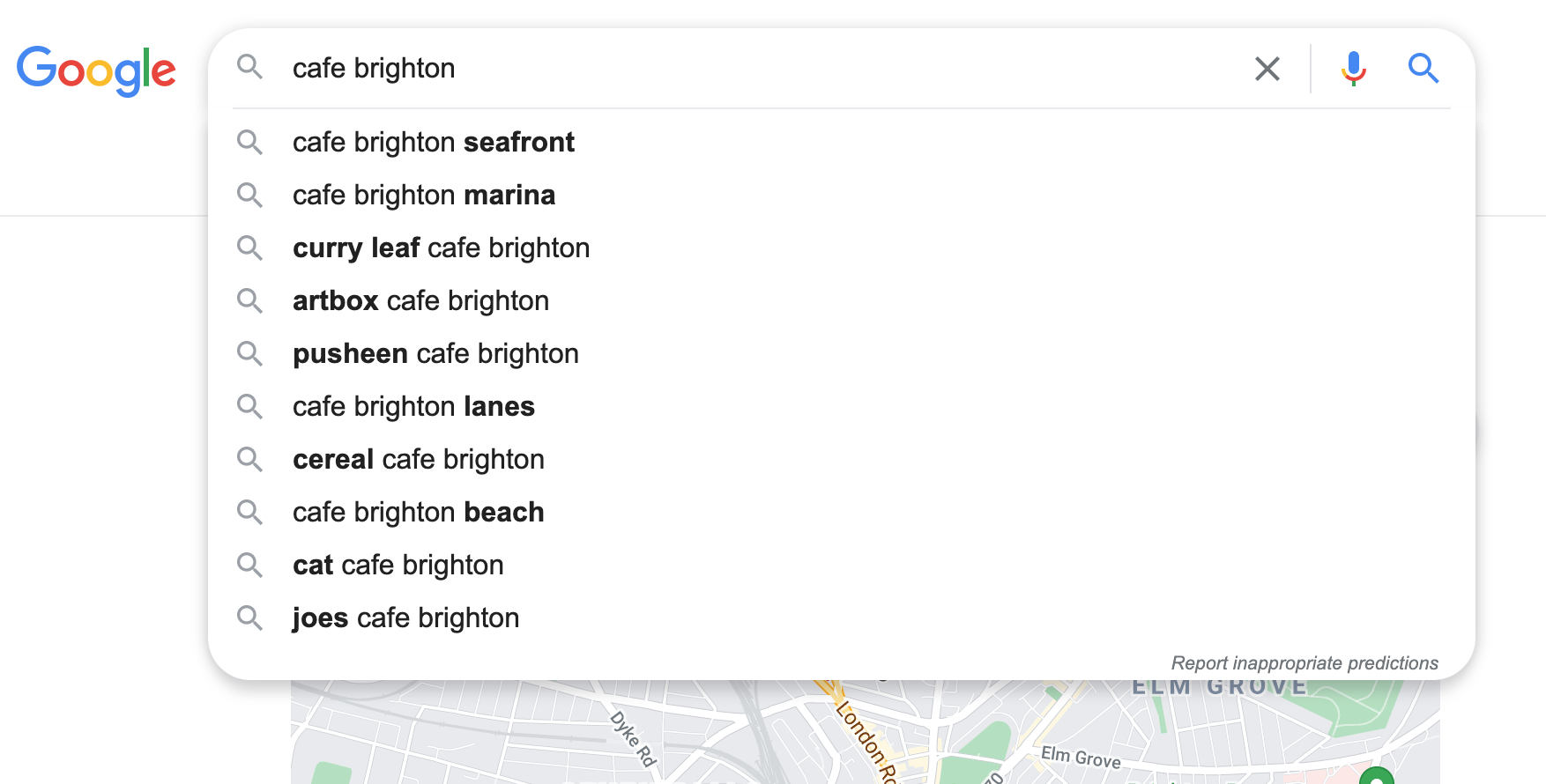
Task: Choose 'cafe brighton beach' suggestion
Action: pyautogui.click(x=418, y=513)
